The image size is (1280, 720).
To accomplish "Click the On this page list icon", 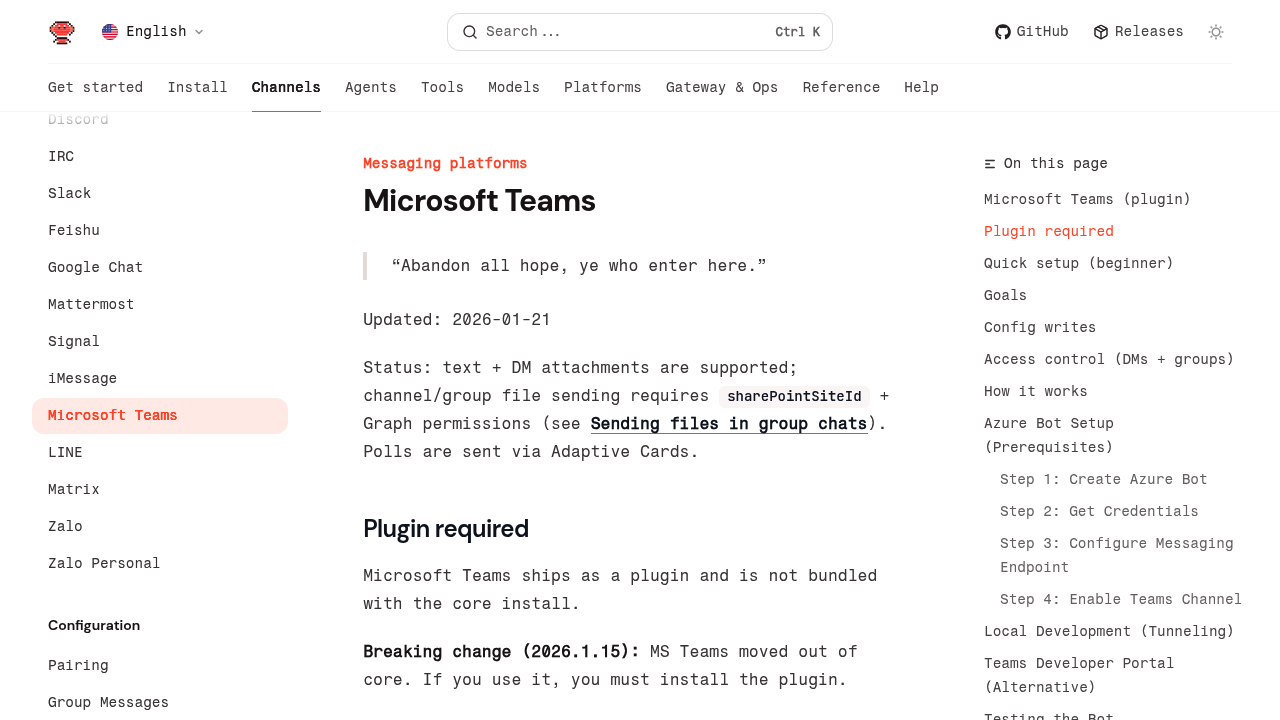I will (x=990, y=164).
